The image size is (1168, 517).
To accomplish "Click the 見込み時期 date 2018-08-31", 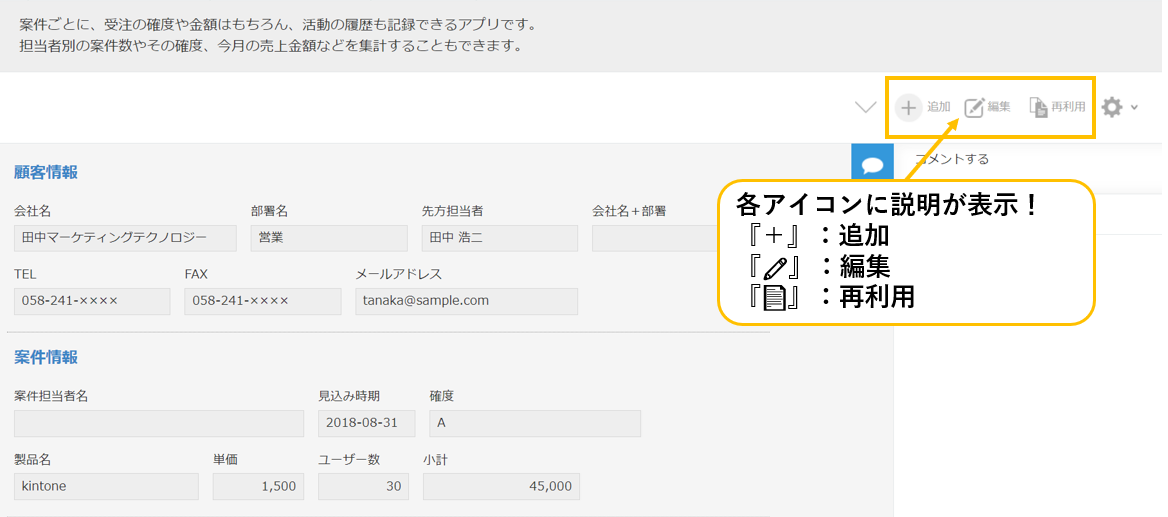I will pyautogui.click(x=366, y=423).
